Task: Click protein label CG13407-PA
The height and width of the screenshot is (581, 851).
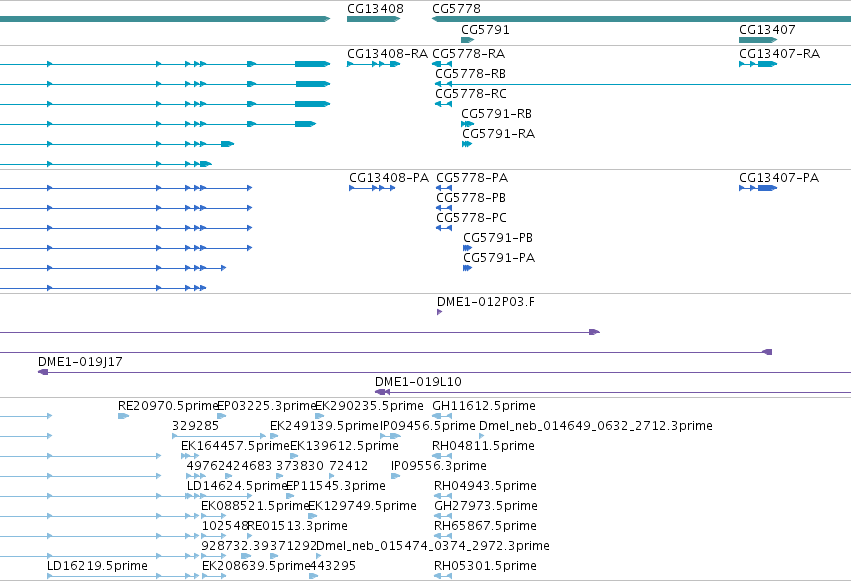Action: pos(779,178)
